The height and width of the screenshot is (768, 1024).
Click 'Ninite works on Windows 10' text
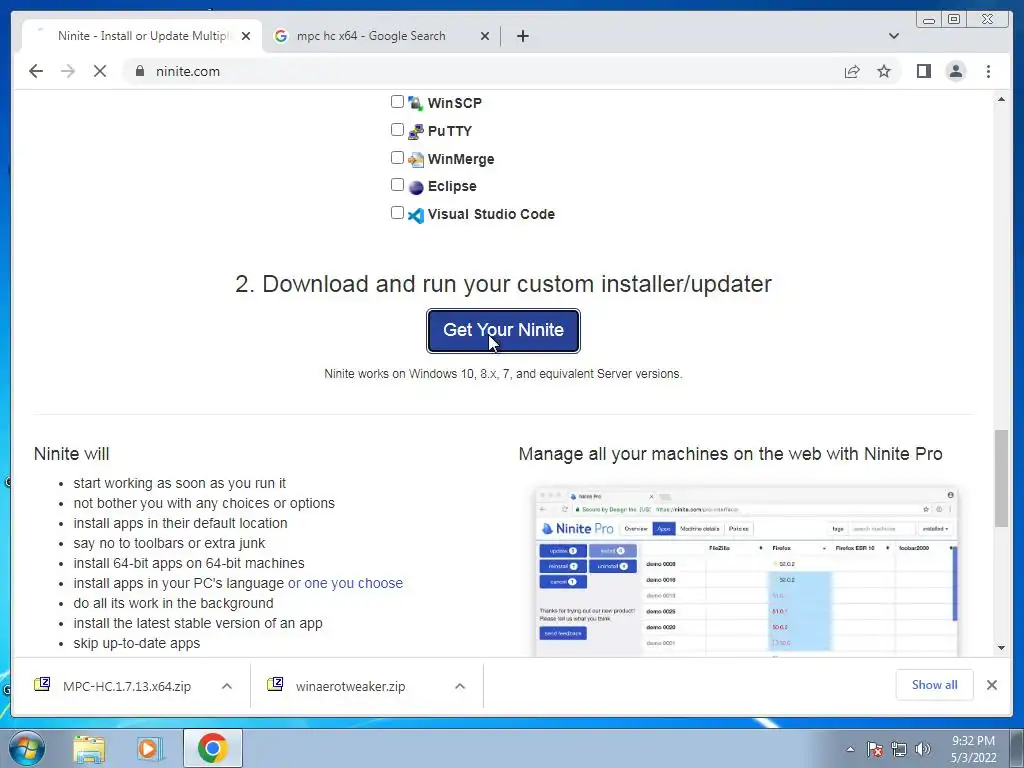(x=503, y=374)
